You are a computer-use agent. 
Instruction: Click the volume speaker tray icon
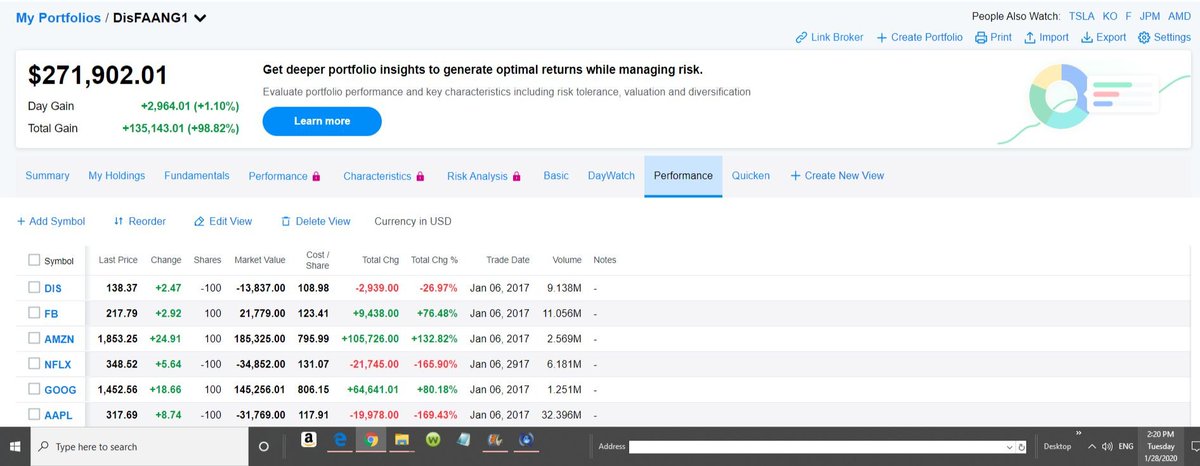pyautogui.click(x=1107, y=446)
